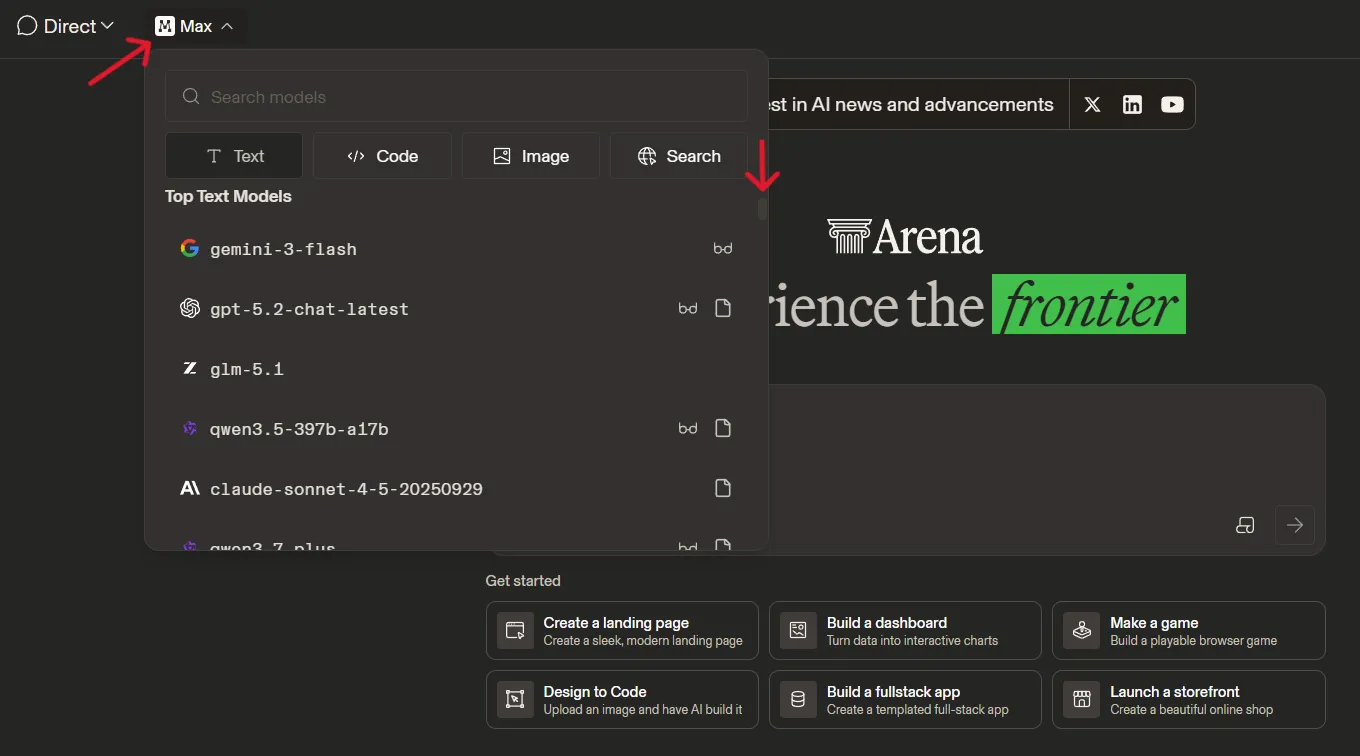Select the claude-sonnet-4-5-20250929 model
This screenshot has height=756, width=1360.
[456, 489]
